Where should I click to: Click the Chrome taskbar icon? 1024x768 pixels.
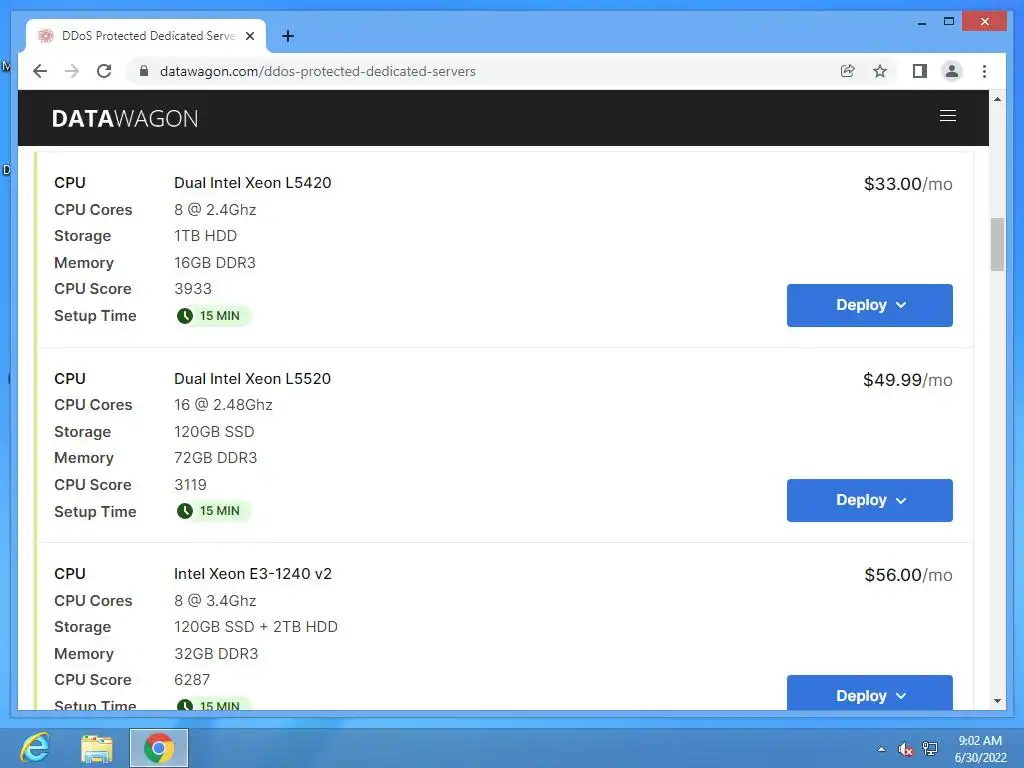pyautogui.click(x=159, y=748)
